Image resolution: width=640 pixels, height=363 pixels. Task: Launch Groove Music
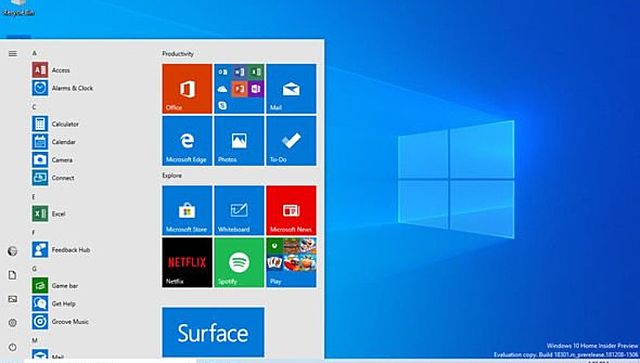pos(60,321)
